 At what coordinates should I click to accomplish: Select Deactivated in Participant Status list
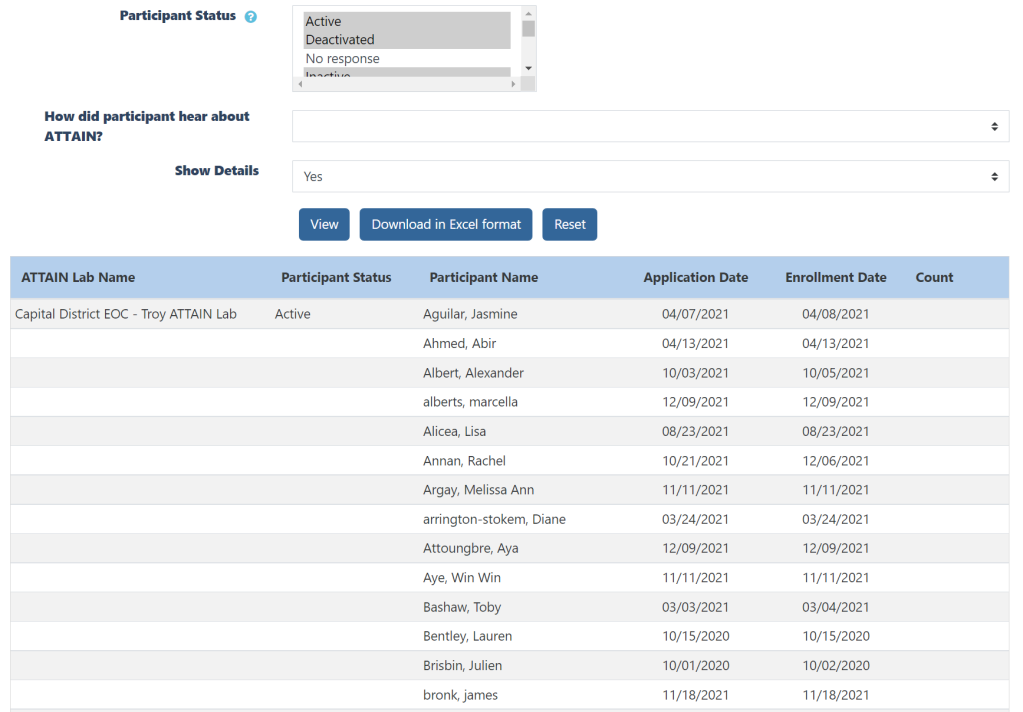pyautogui.click(x=340, y=40)
